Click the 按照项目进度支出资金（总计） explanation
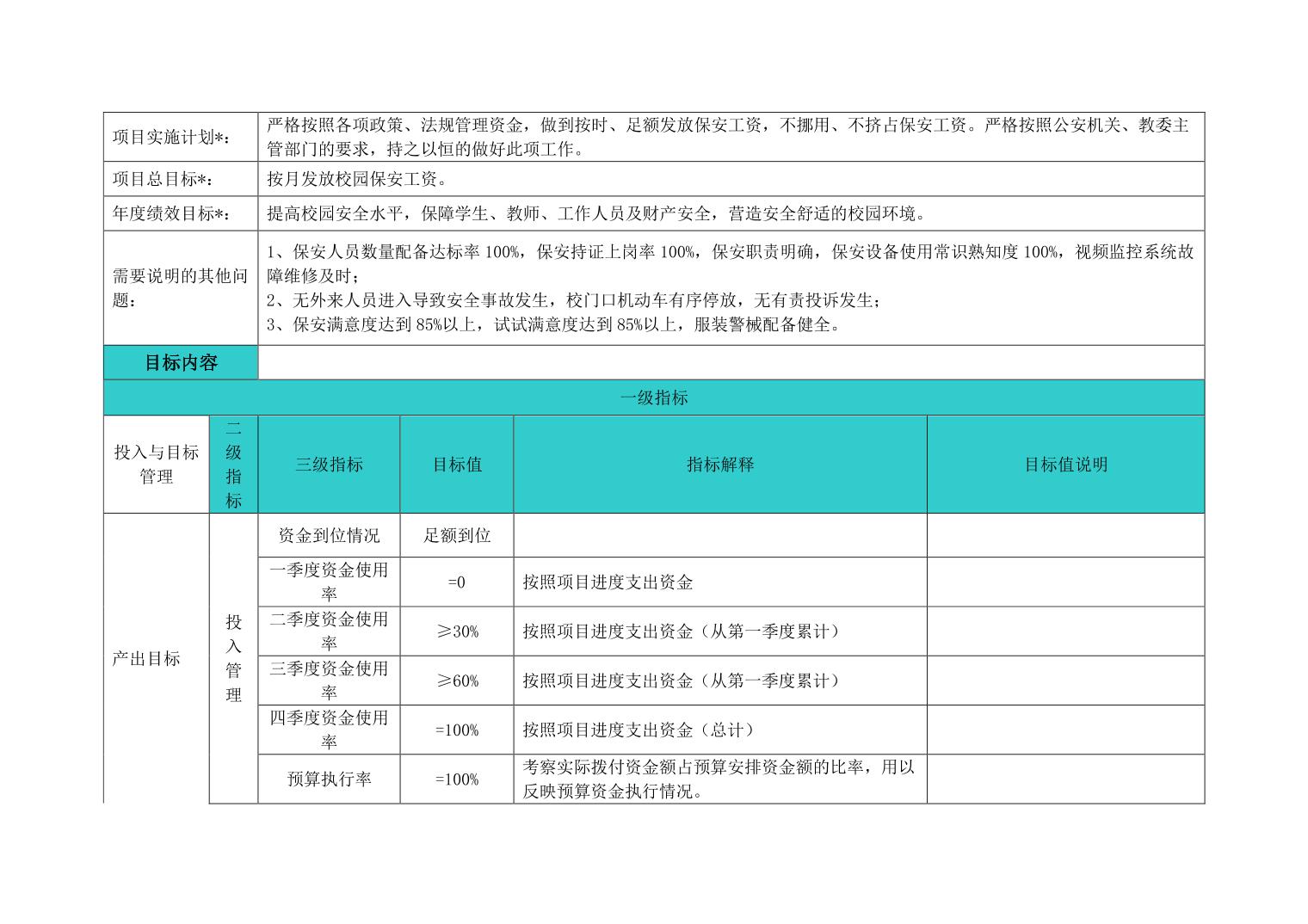Image resolution: width=1308 pixels, height=924 pixels. (641, 730)
